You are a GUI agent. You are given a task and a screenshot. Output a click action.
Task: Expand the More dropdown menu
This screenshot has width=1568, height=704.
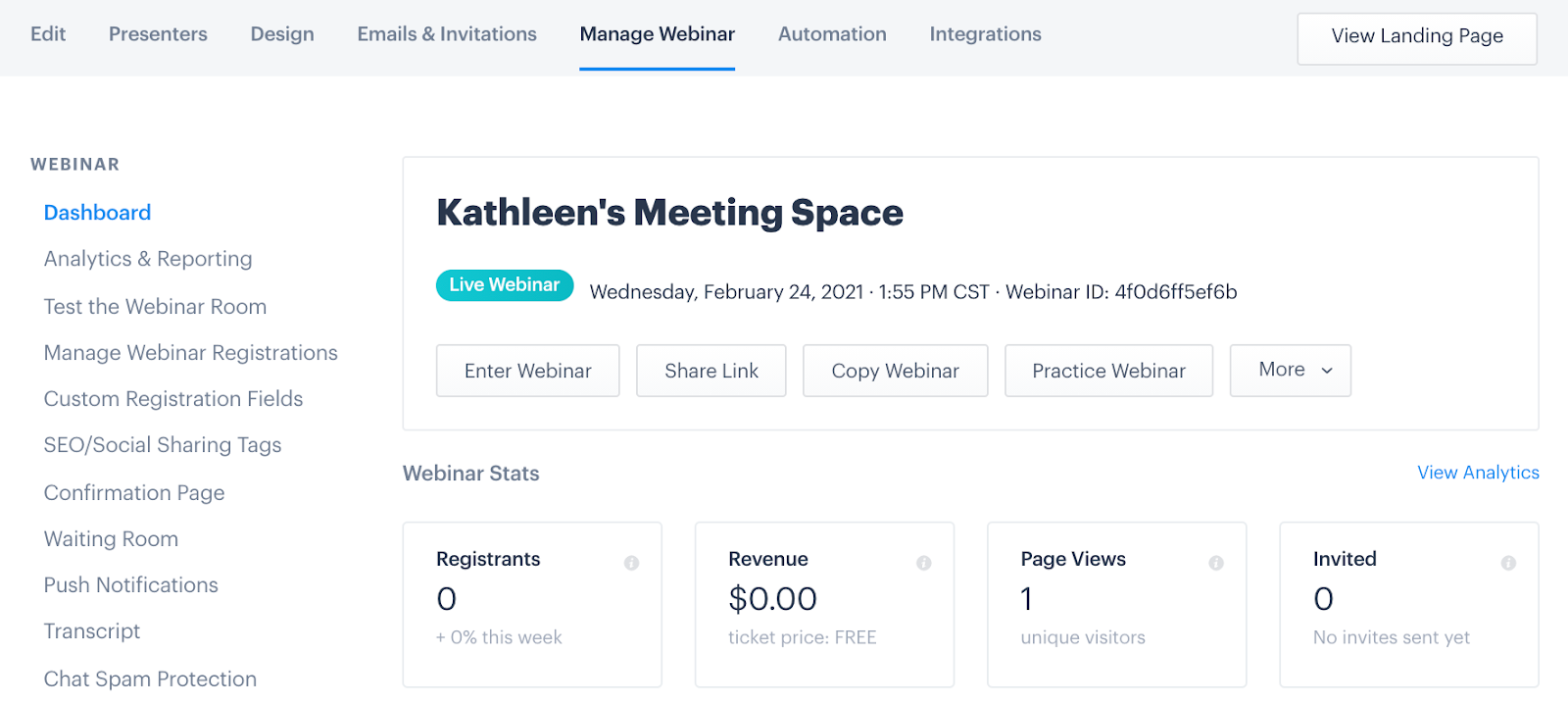coord(1290,371)
